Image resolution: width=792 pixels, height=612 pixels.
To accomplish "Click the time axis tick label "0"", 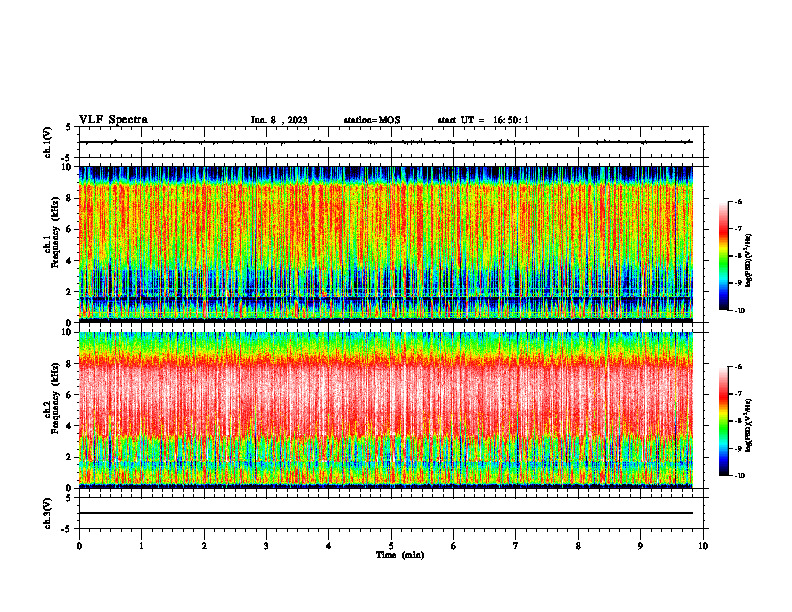I will pyautogui.click(x=79, y=546).
